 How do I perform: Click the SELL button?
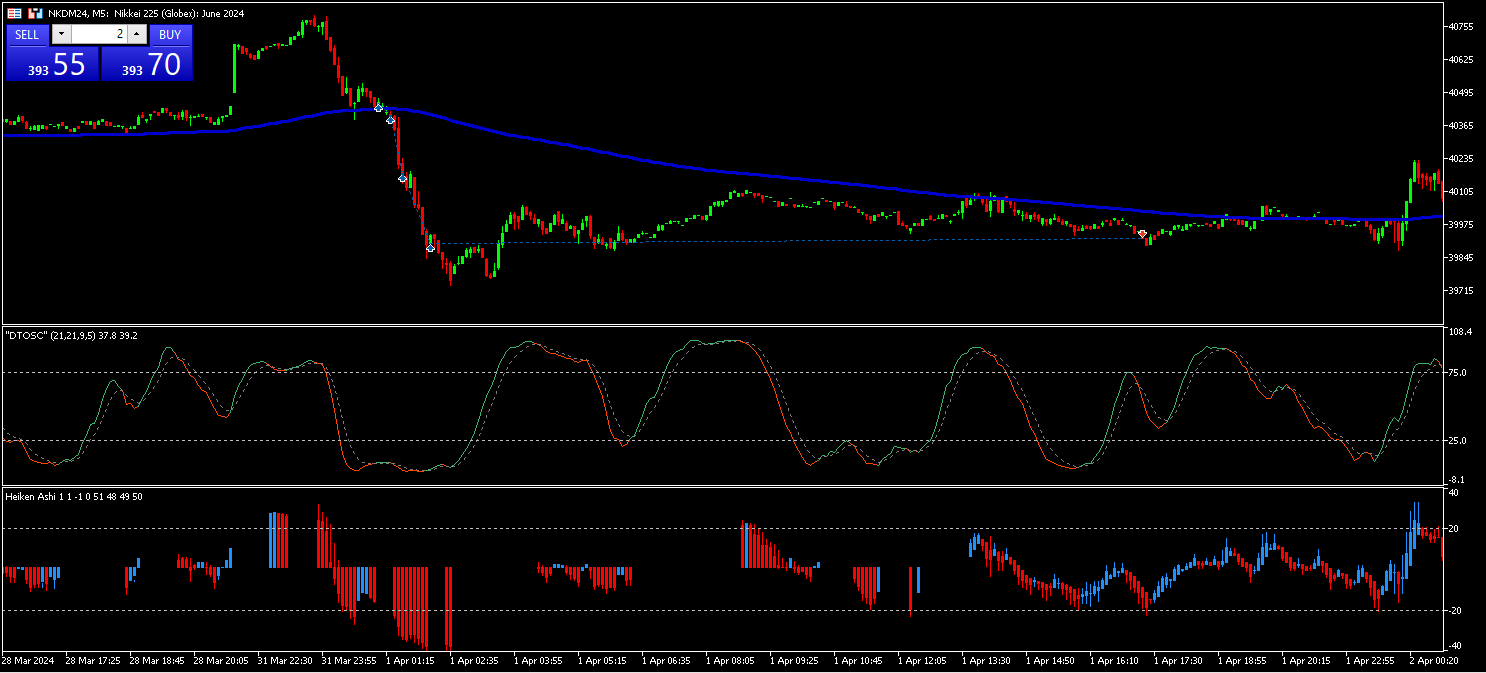coord(27,34)
